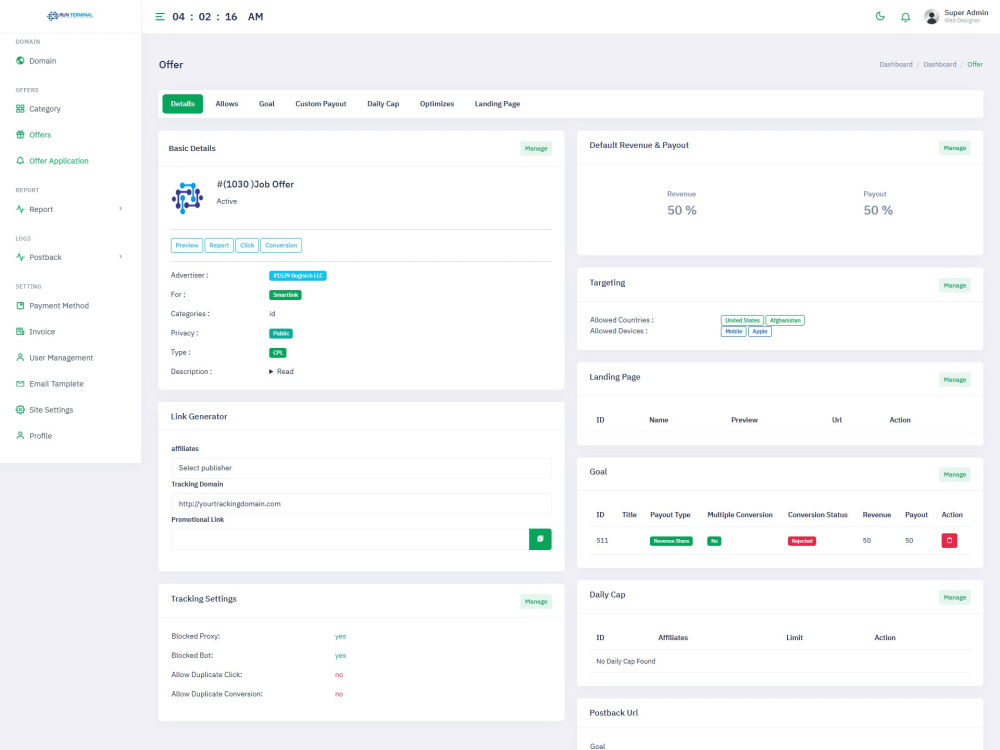The width and height of the screenshot is (1000, 750).
Task: Click the Offers gift icon
Action: 20,135
